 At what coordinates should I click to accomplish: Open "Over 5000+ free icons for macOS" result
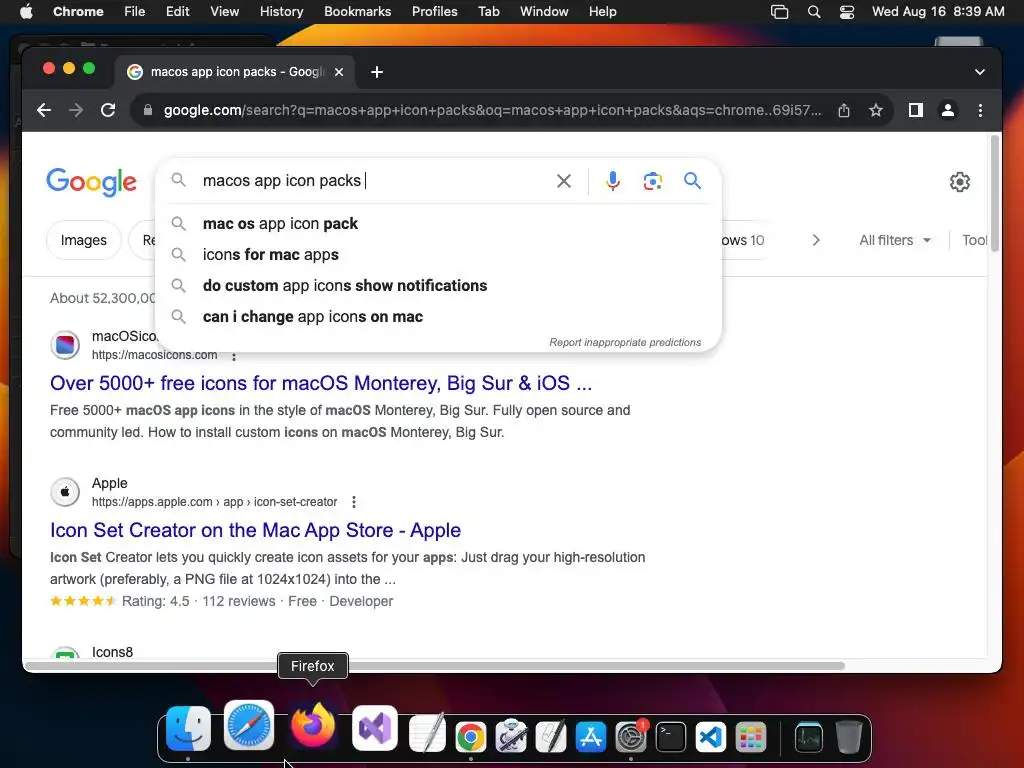click(321, 383)
